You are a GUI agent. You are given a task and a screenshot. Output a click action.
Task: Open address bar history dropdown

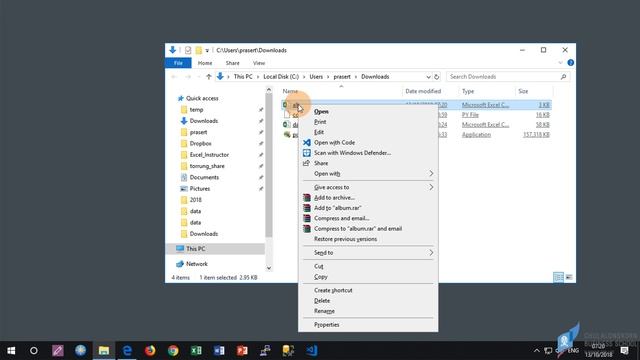pyautogui.click(x=428, y=77)
